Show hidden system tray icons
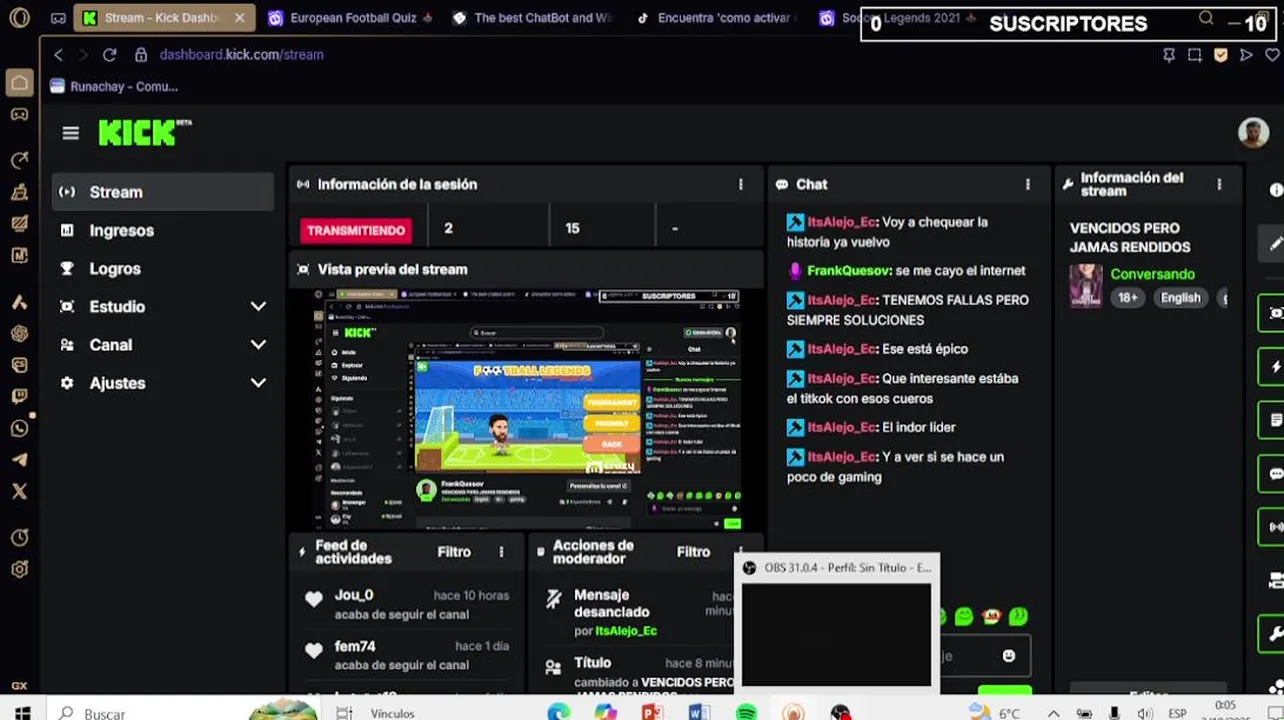 tap(1053, 713)
